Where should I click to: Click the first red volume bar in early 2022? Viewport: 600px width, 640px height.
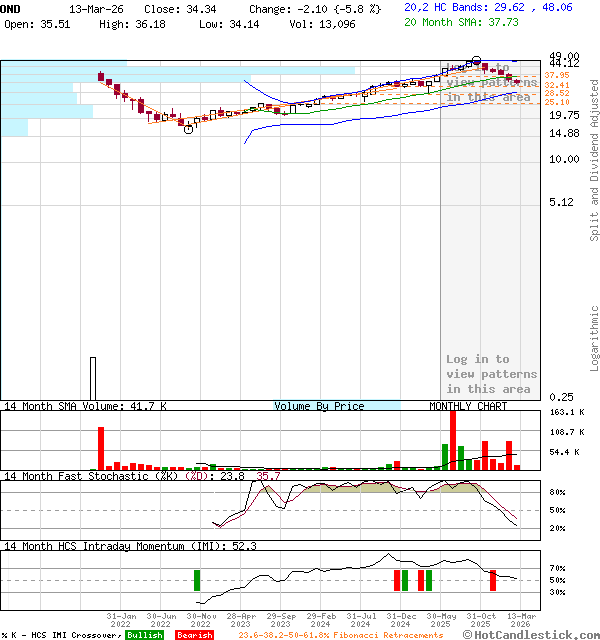coord(100,448)
